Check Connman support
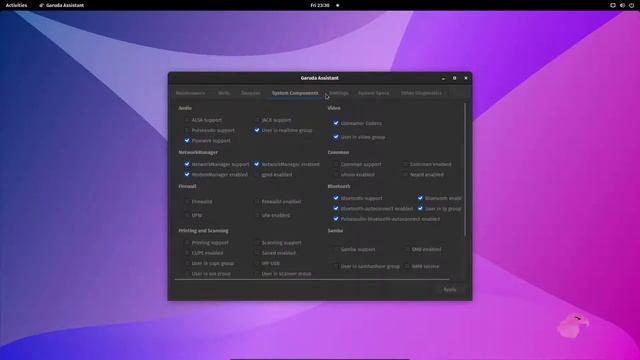This screenshot has width=640, height=360. point(336,164)
